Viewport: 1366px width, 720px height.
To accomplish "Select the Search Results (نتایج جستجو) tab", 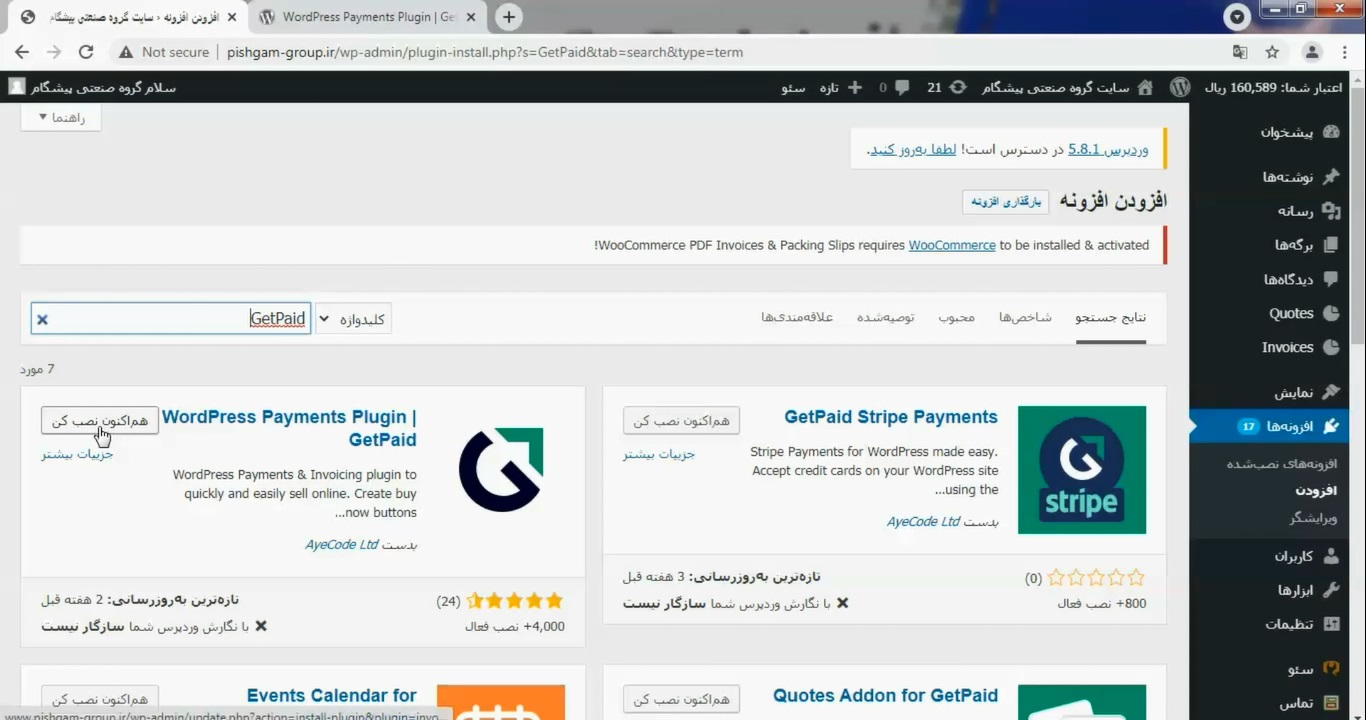I will [x=1110, y=317].
